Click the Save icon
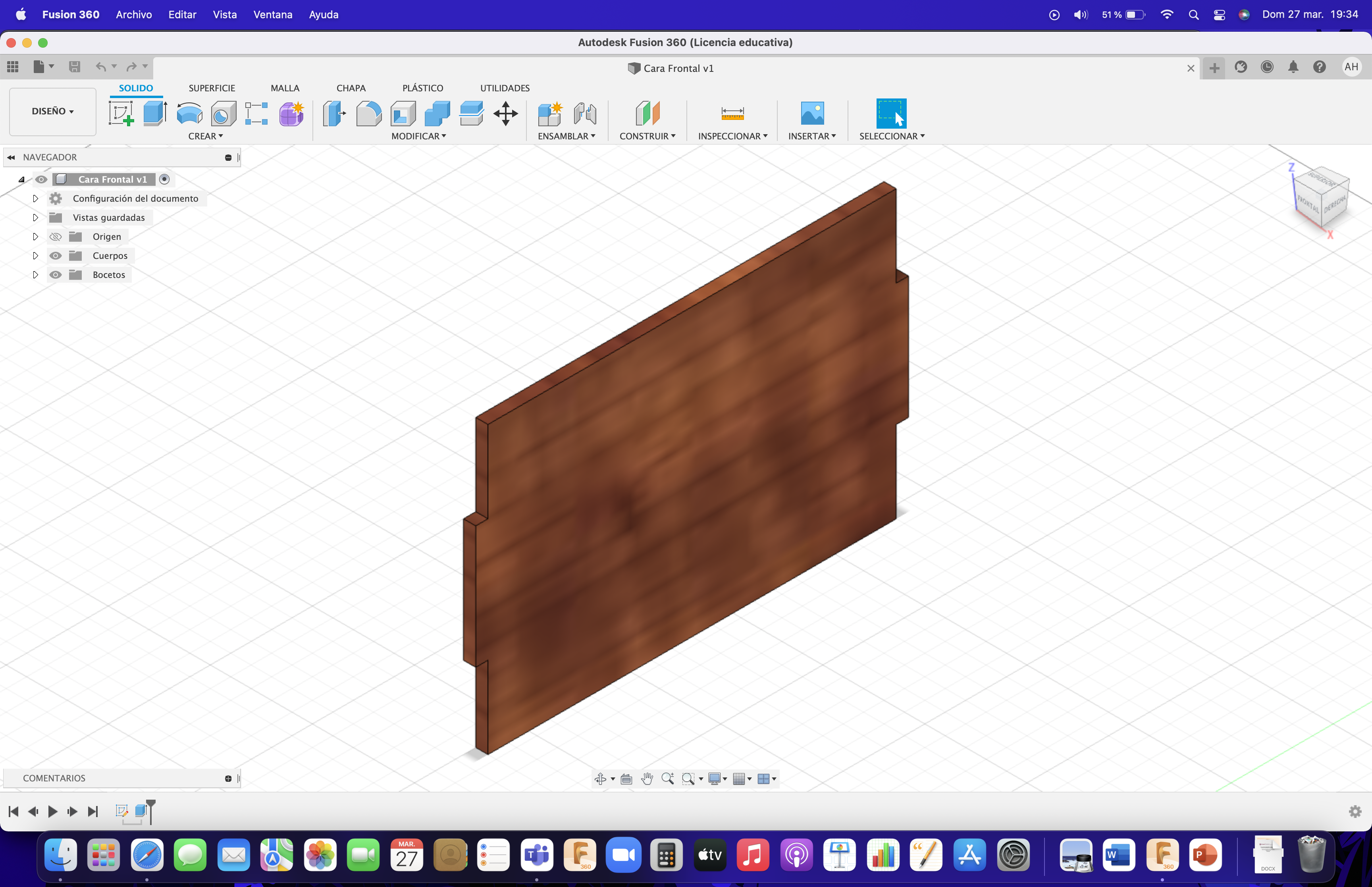Screen dimensions: 1372x887 point(74,67)
